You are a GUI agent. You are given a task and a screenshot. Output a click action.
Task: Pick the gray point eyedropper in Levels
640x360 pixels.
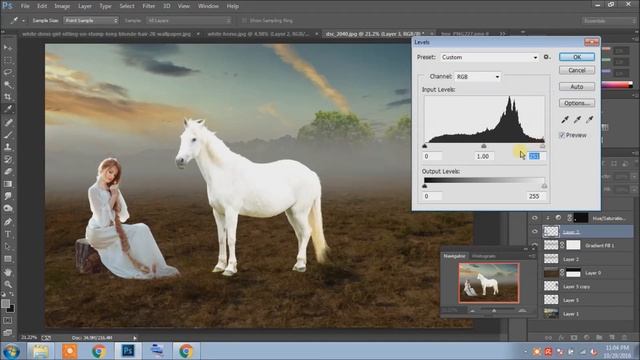point(577,119)
